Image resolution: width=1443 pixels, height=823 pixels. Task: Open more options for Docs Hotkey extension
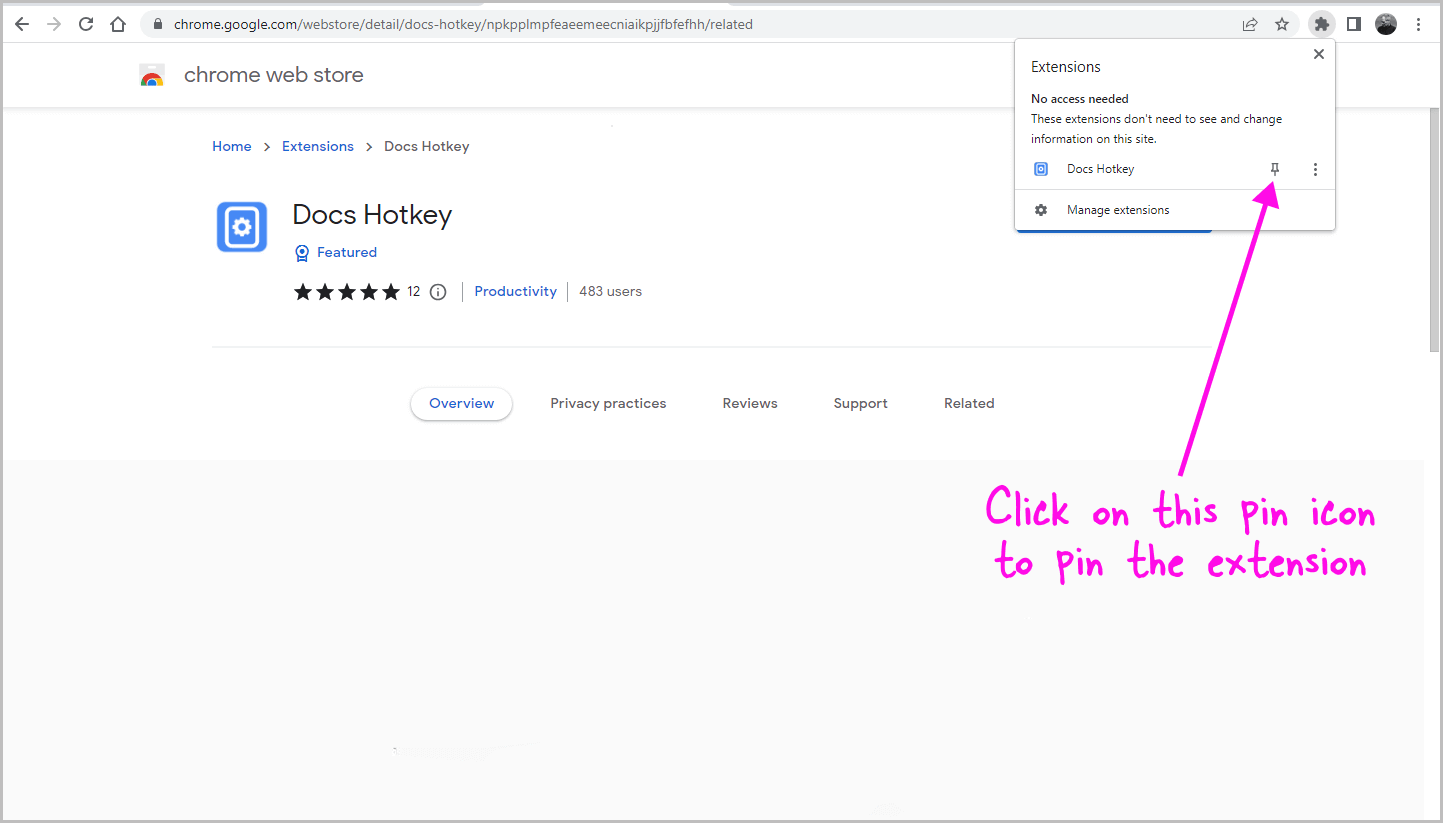point(1315,169)
